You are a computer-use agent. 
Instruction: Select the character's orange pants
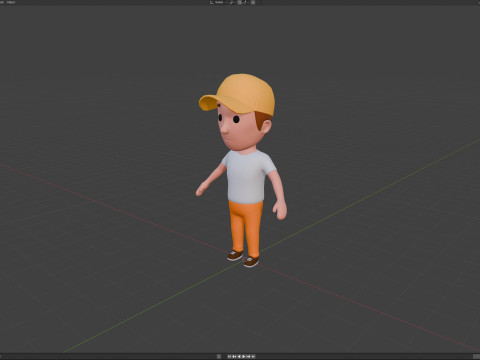(245, 228)
